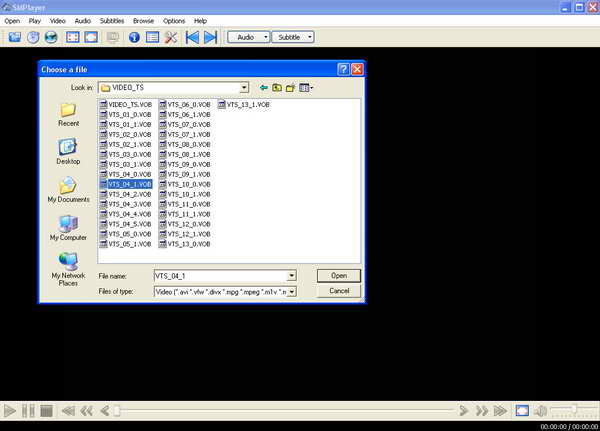
Task: Click the playback seek bar
Action: (x=284, y=411)
